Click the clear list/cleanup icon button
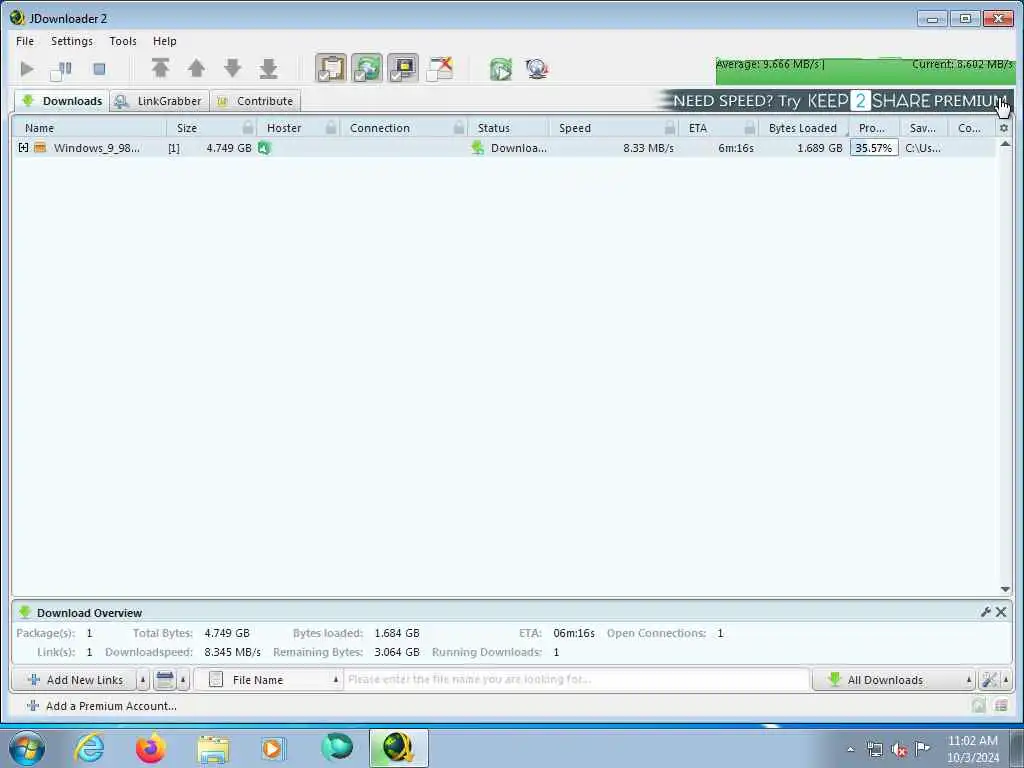This screenshot has height=768, width=1024. click(x=165, y=680)
